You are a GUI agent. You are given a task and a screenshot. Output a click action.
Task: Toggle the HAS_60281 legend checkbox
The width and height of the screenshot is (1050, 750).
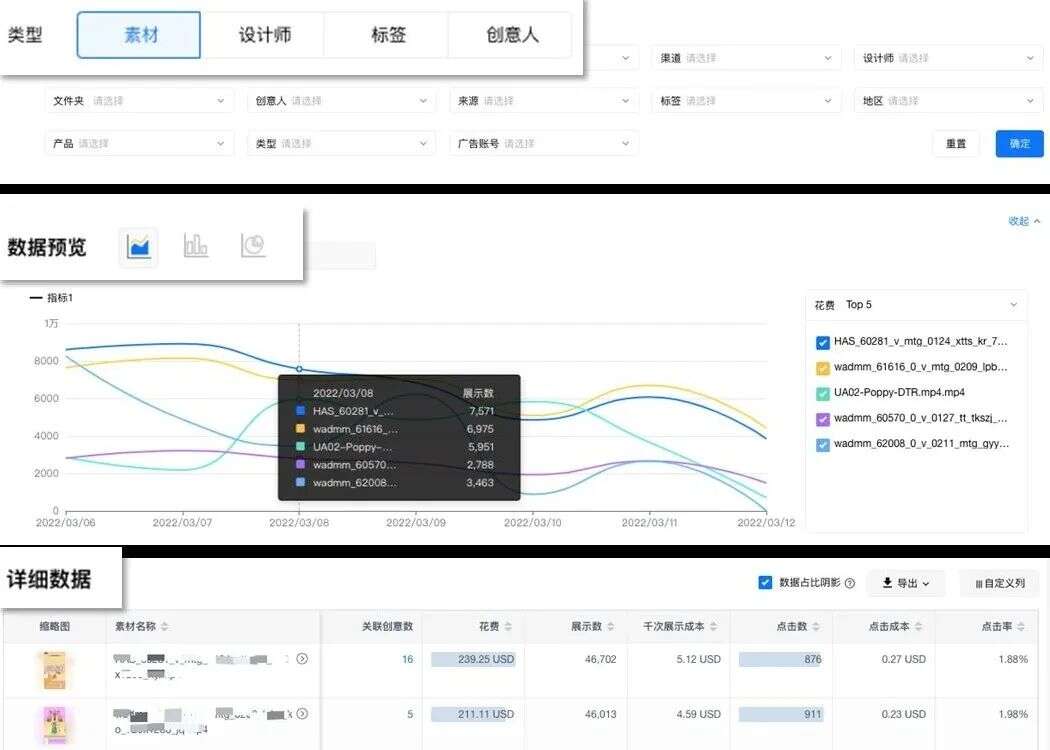point(822,341)
